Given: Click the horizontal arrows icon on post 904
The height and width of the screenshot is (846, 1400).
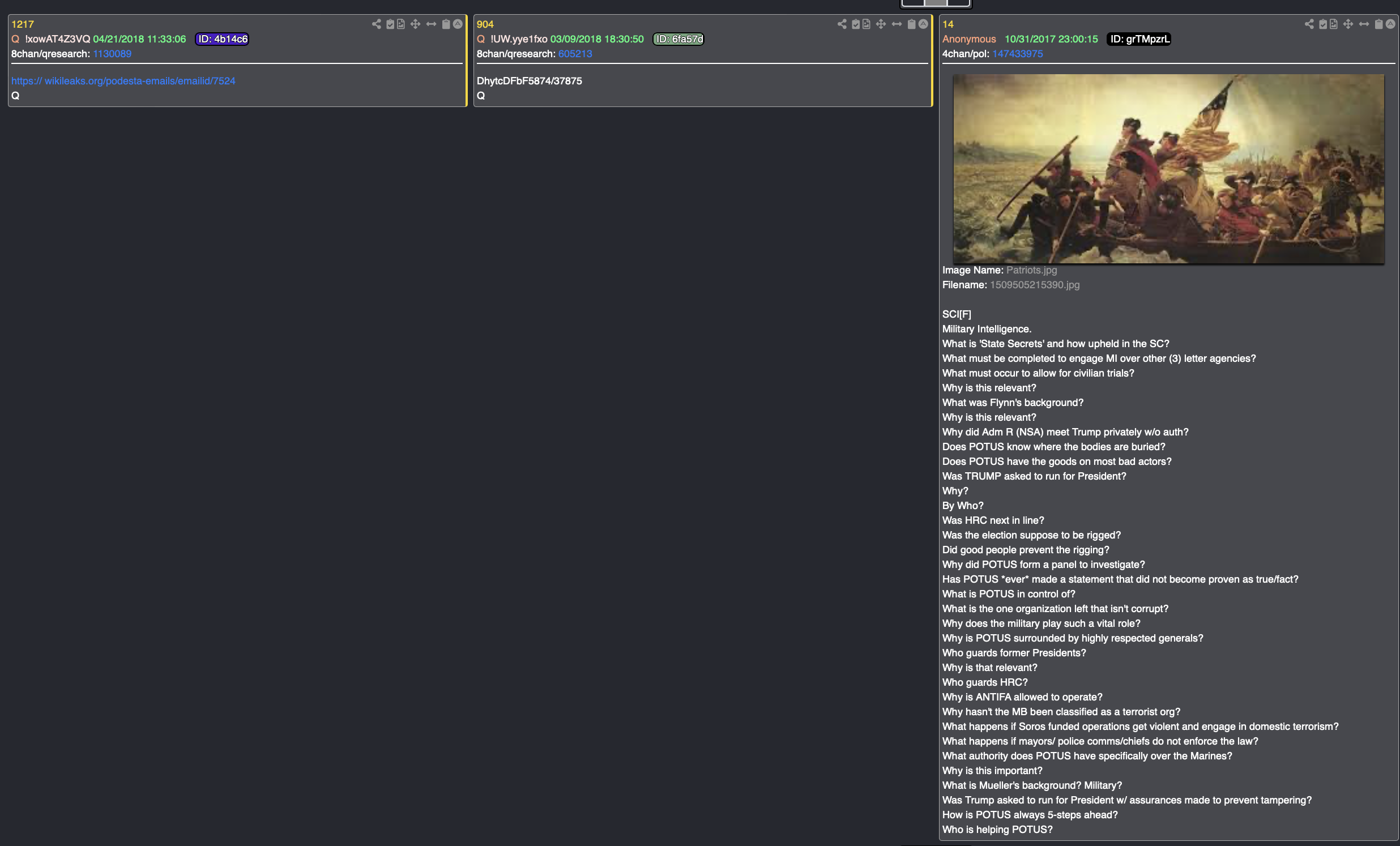Looking at the screenshot, I should pyautogui.click(x=897, y=24).
